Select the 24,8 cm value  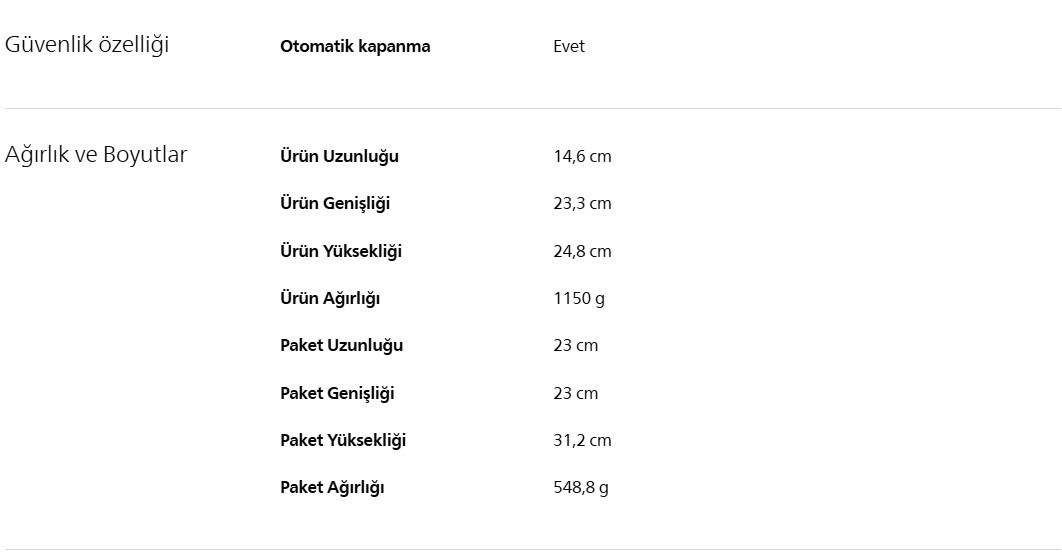582,251
